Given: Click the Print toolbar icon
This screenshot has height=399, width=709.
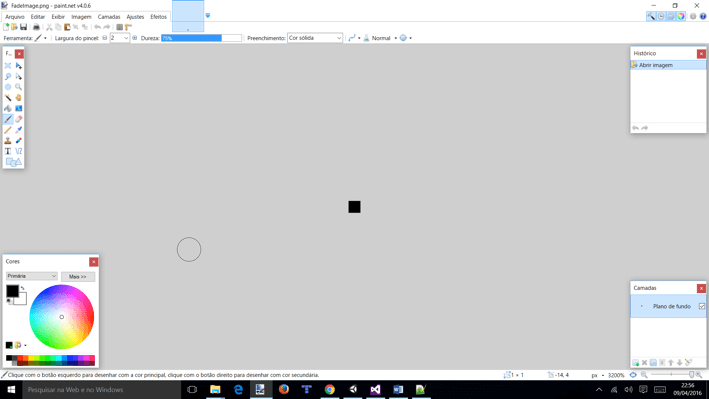Looking at the screenshot, I should 36,27.
